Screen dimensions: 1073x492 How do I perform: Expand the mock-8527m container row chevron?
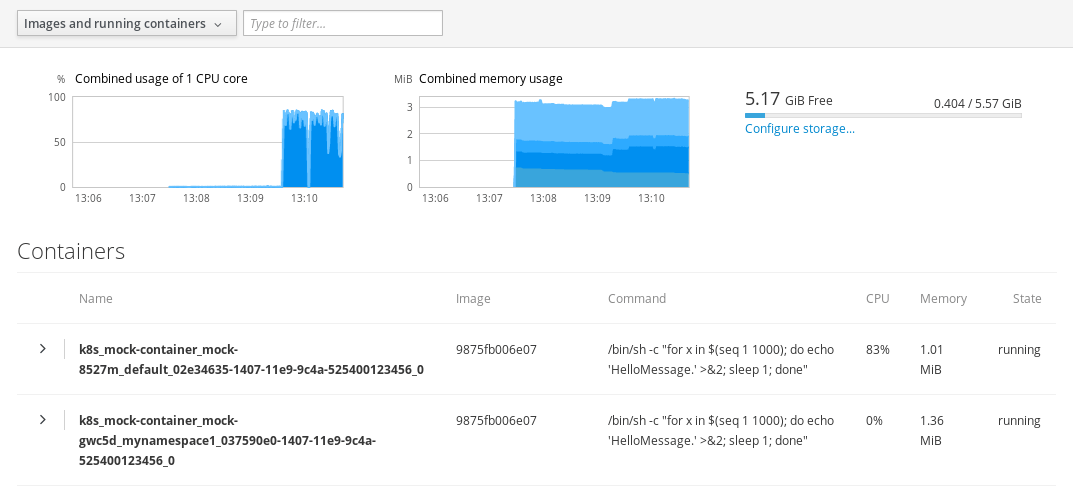tap(42, 349)
